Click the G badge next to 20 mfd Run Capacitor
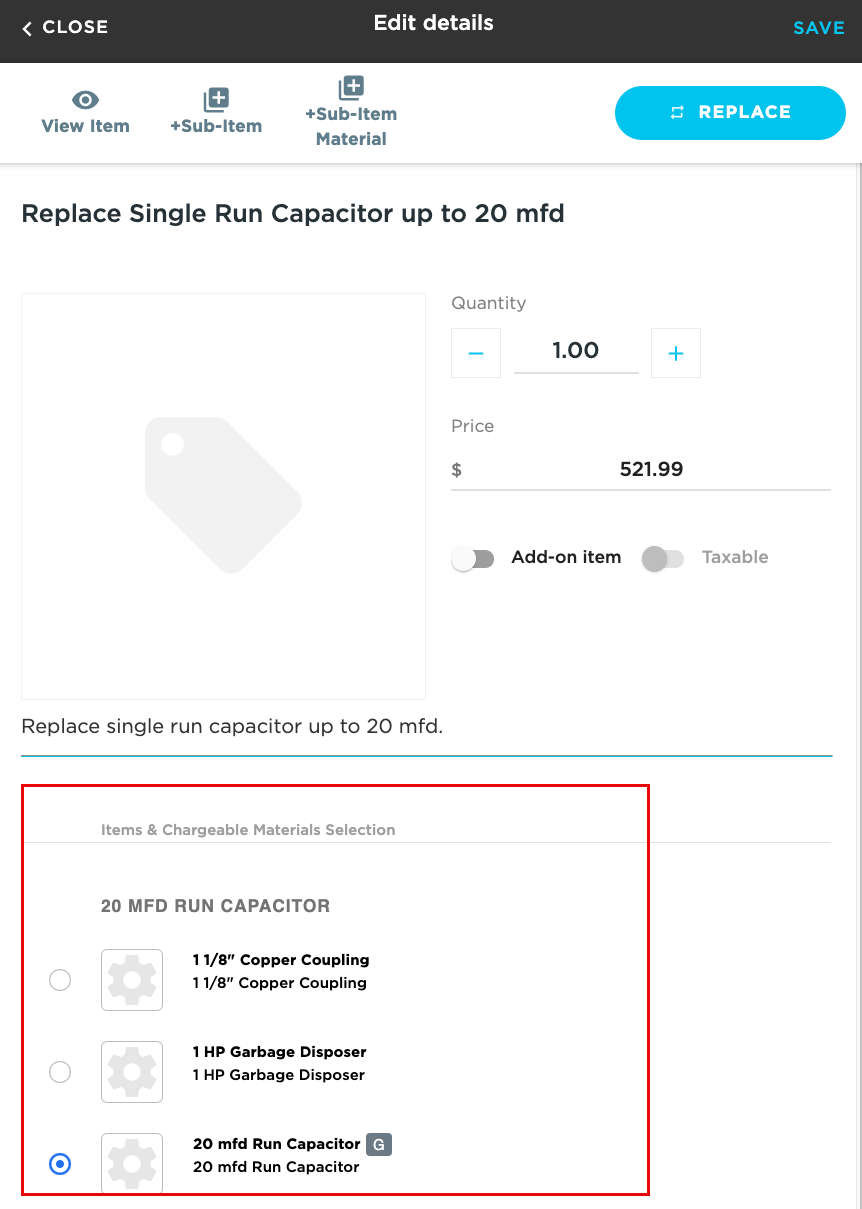Screen dimensions: 862x1209 (x=378, y=1143)
